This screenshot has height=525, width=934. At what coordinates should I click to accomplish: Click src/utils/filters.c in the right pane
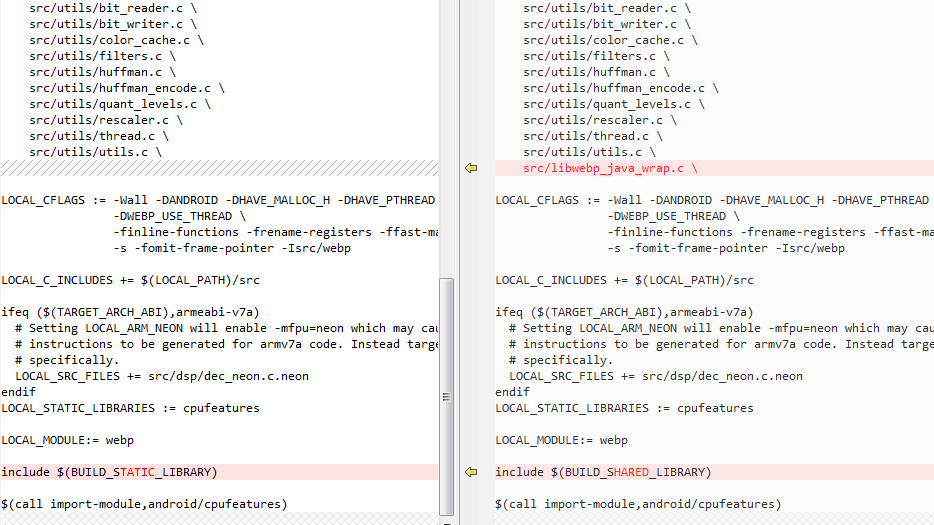596,56
